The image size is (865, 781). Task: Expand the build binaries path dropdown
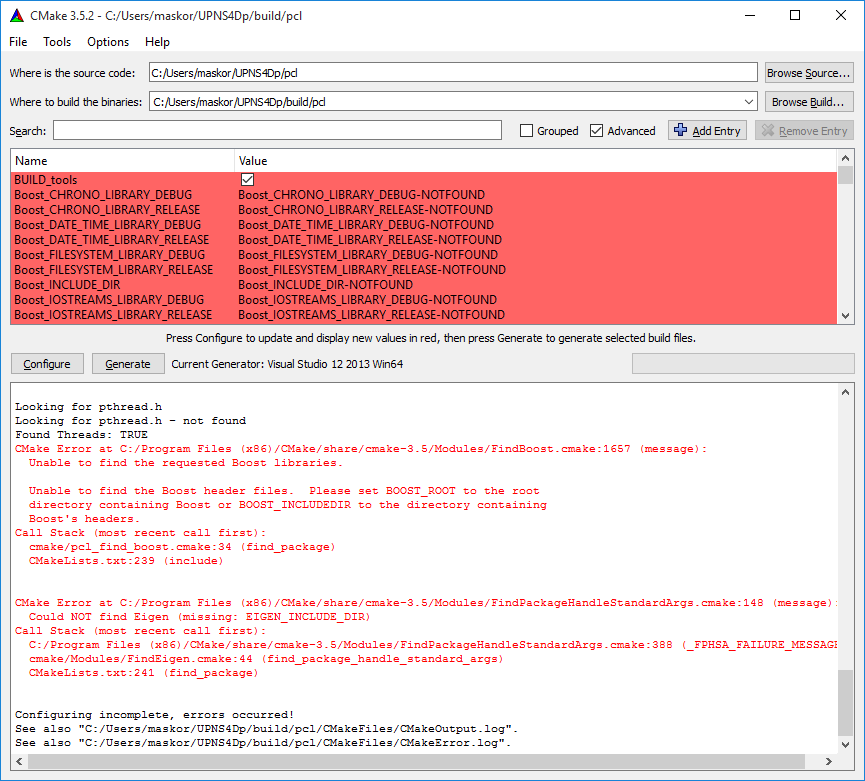pos(749,102)
